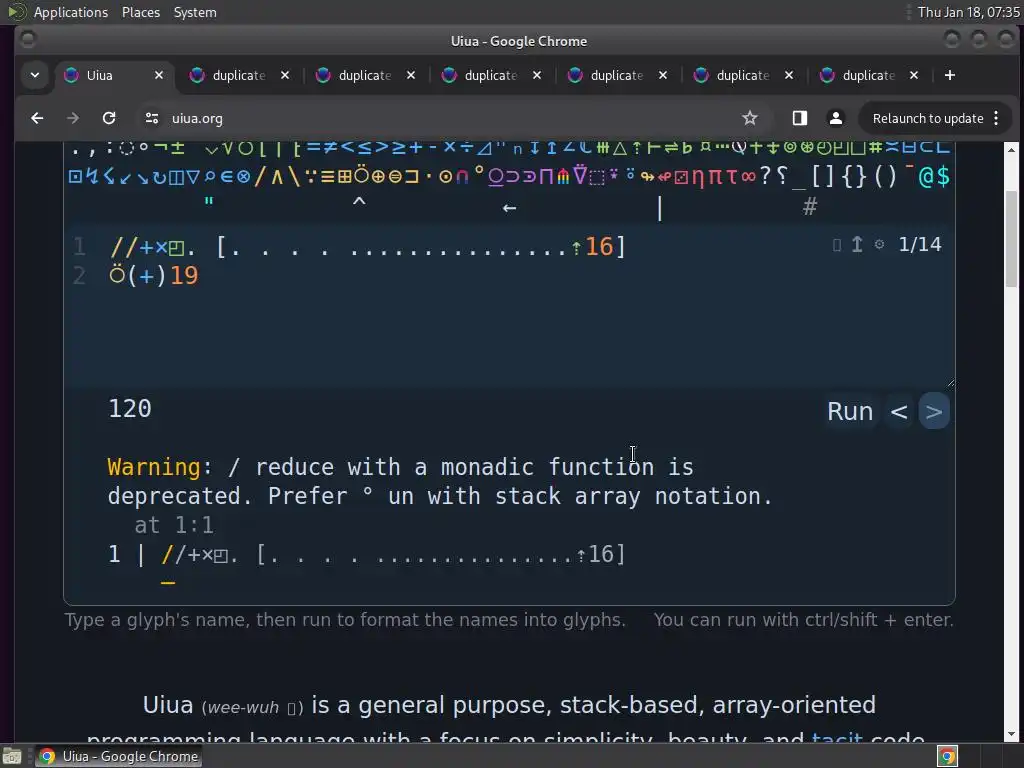
Task: Insert the both glyph ∩
Action: [462, 177]
